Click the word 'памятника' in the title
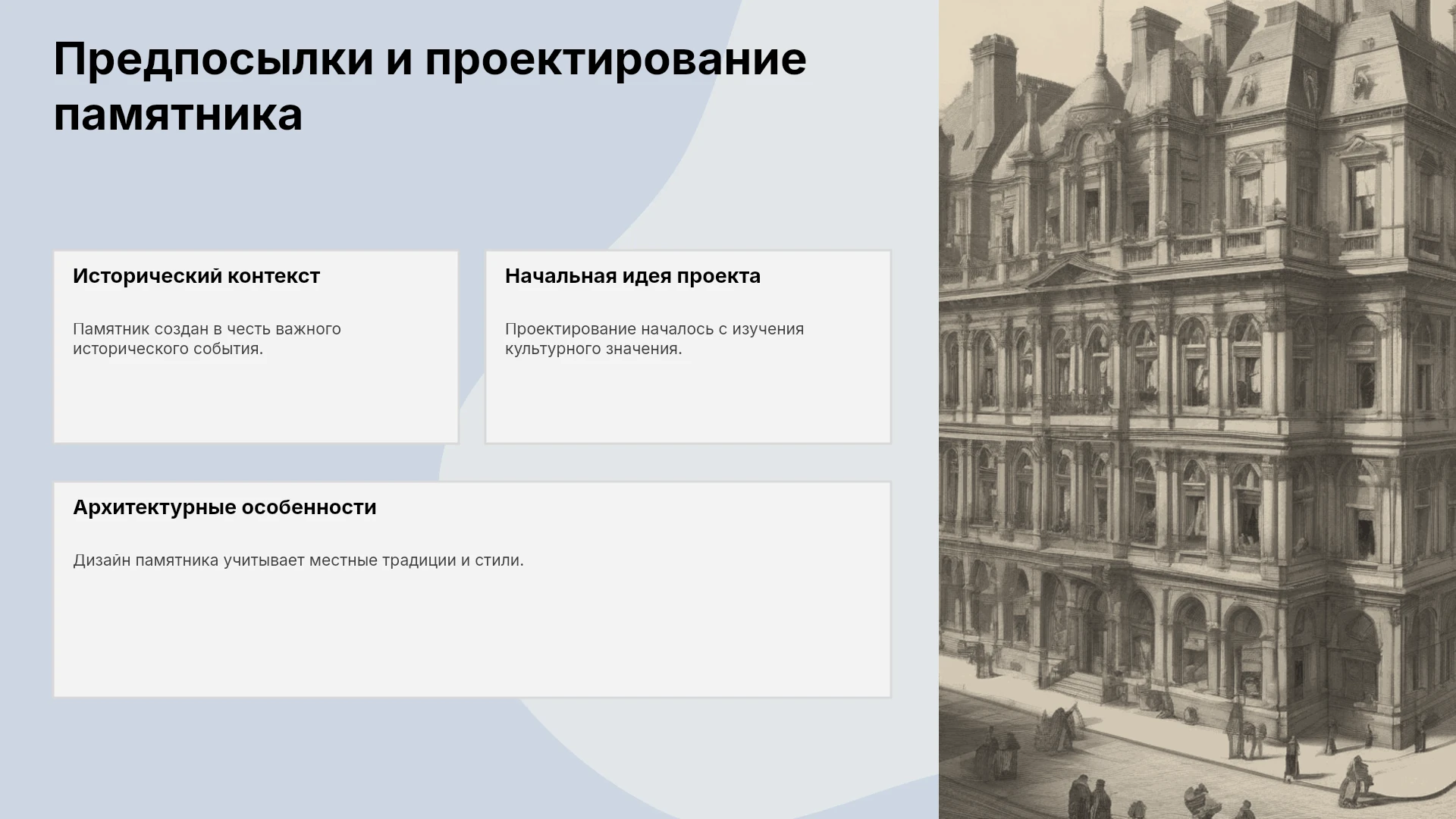The width and height of the screenshot is (1456, 819). coord(177,115)
